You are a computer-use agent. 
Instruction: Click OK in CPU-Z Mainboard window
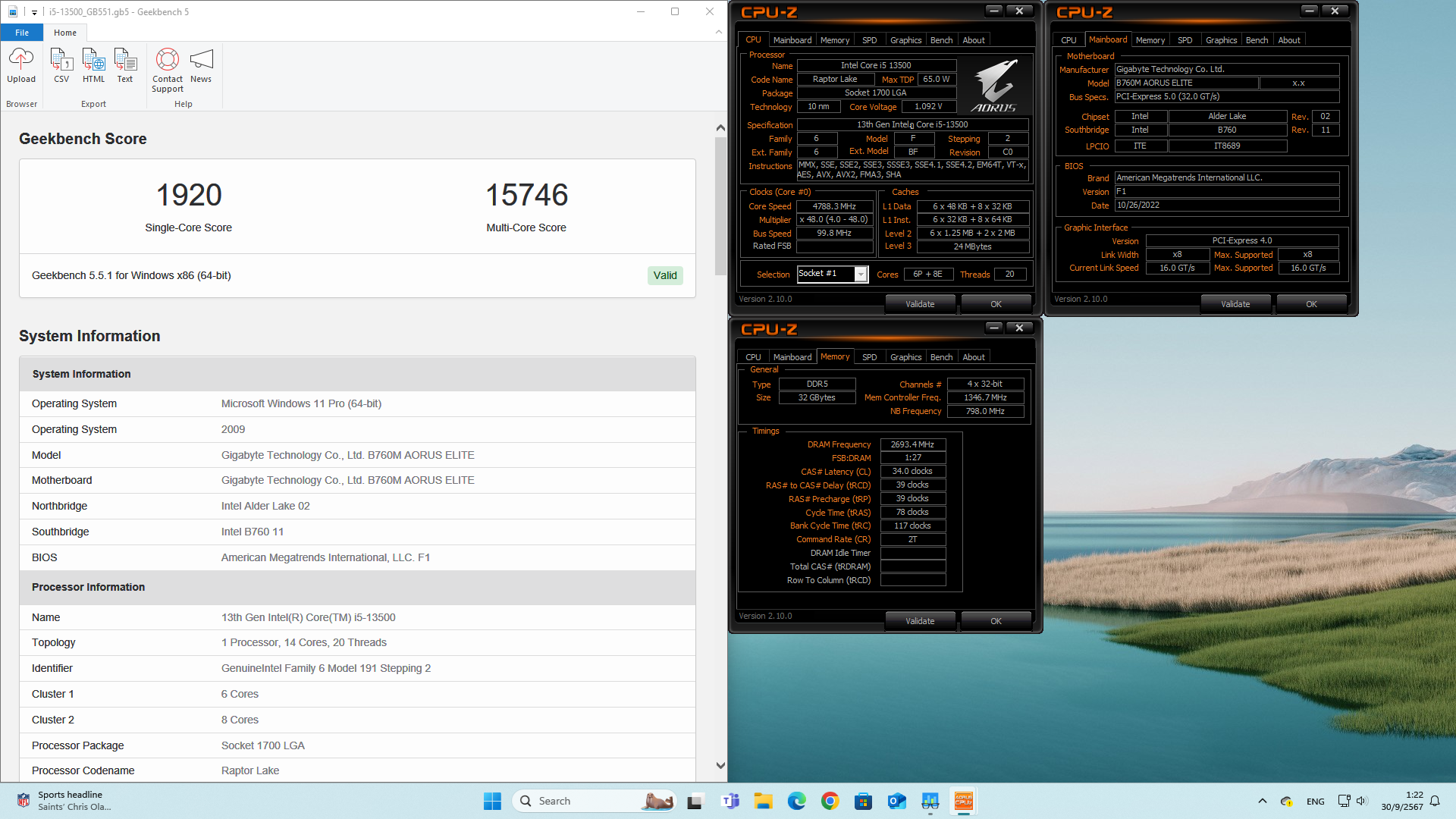(1311, 304)
